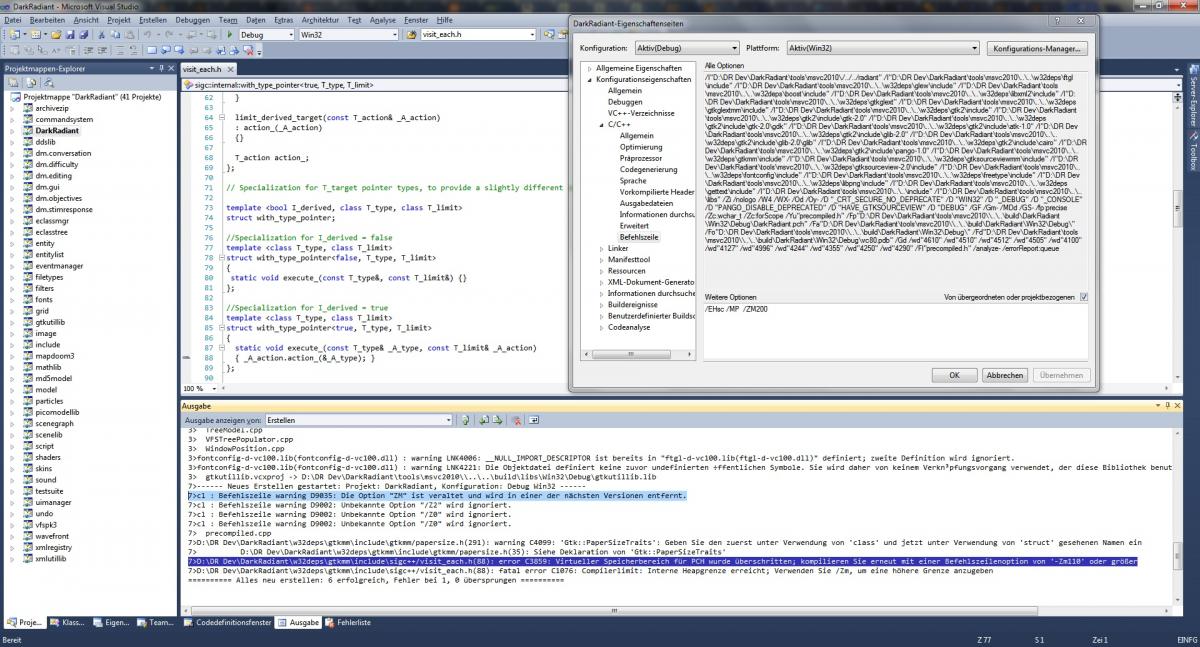Close the Projektmappen-Explorer panel
Image resolution: width=1200 pixels, height=647 pixels.
[x=171, y=68]
